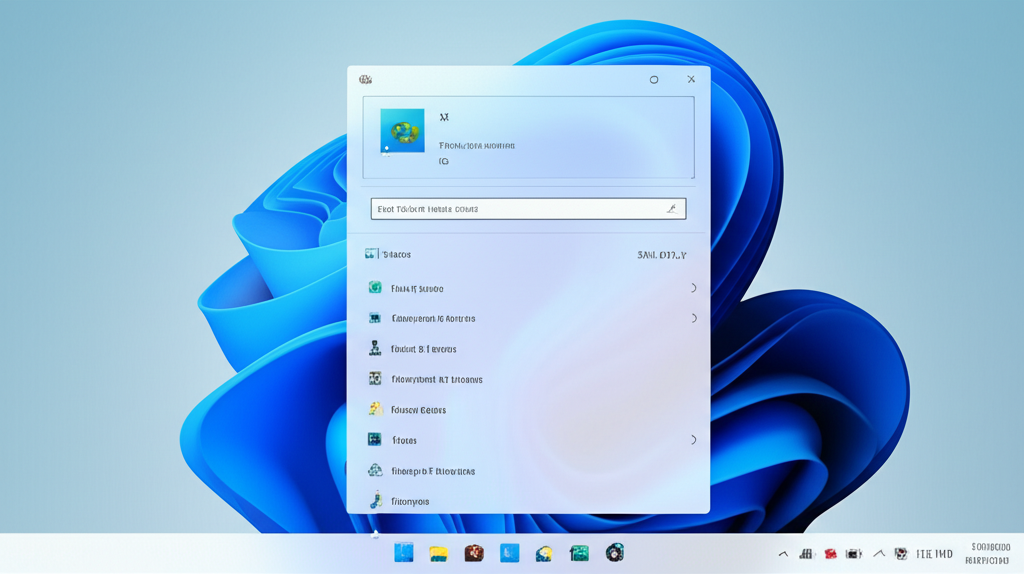Click the list header label beside the teal icon

(x=397, y=255)
